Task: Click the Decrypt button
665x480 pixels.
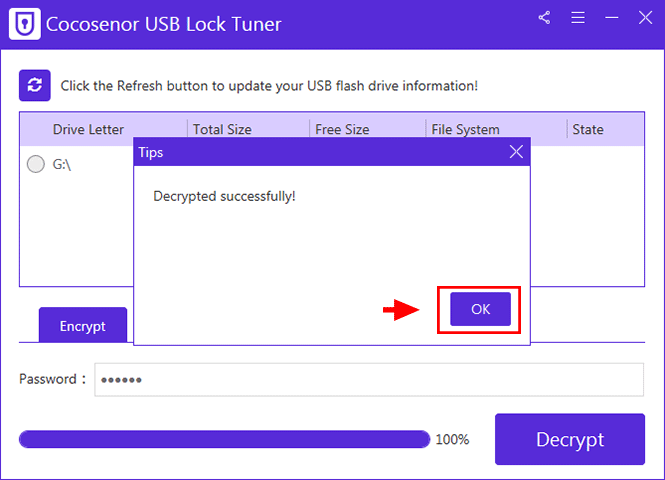Action: point(570,439)
